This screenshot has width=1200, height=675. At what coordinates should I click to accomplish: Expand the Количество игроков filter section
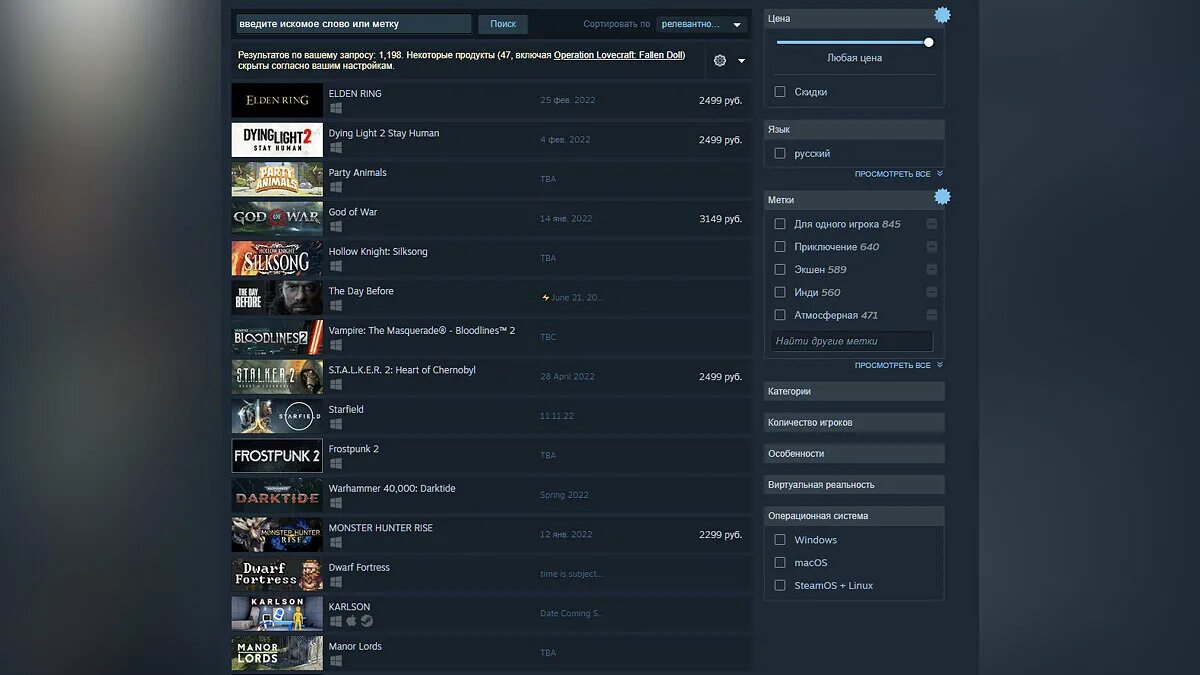(x=854, y=423)
